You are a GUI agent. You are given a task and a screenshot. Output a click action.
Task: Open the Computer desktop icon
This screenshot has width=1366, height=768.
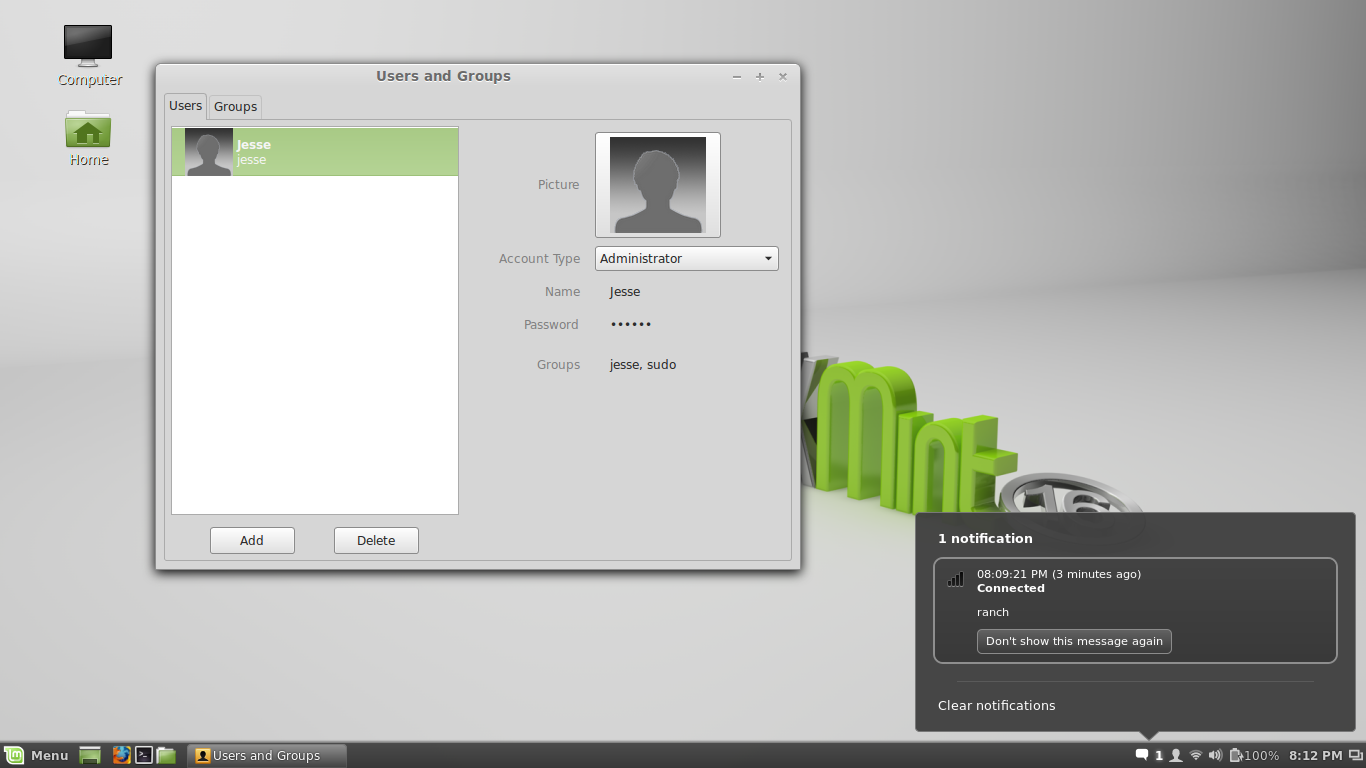tap(88, 55)
